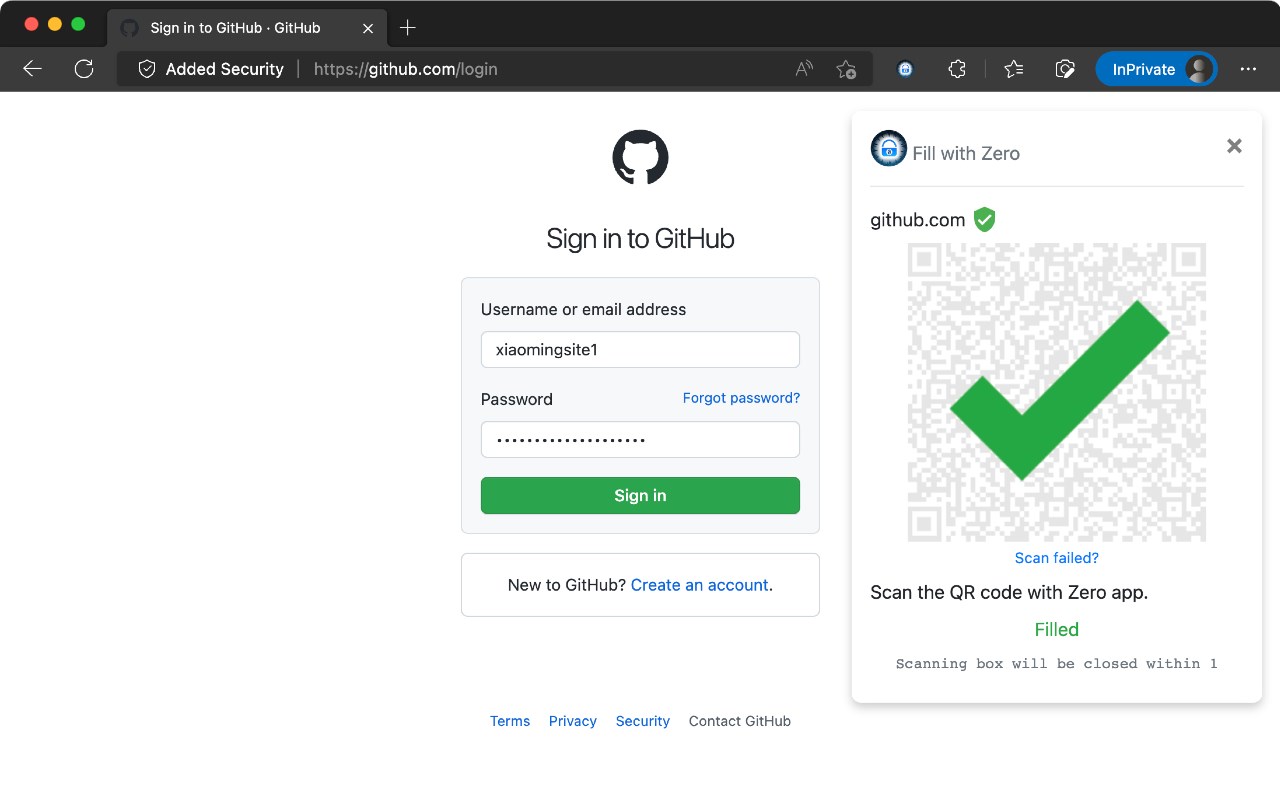This screenshot has width=1280, height=800.
Task: Click the Scan failed? link
Action: [1057, 558]
